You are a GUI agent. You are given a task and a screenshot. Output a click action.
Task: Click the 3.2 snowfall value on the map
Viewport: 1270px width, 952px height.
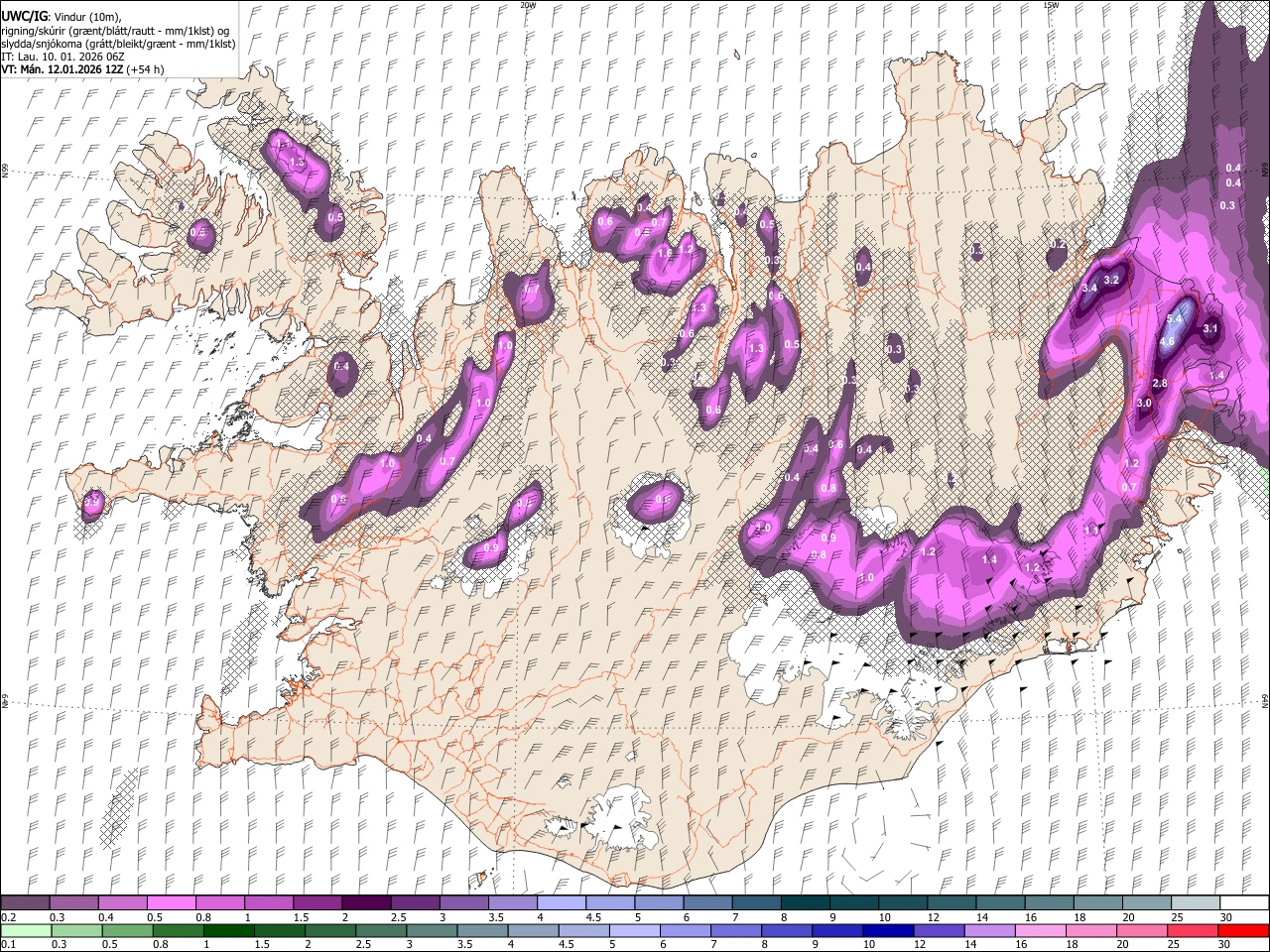pos(1112,280)
